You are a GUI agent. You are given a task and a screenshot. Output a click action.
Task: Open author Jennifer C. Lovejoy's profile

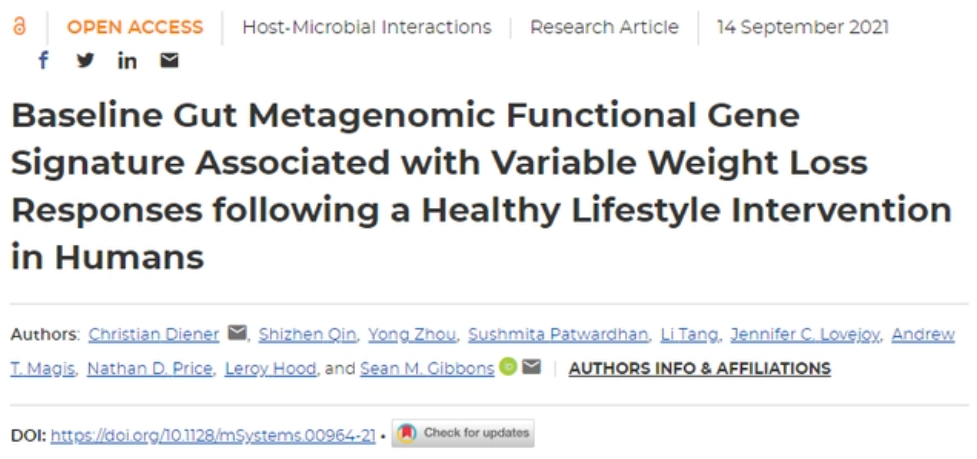(804, 334)
